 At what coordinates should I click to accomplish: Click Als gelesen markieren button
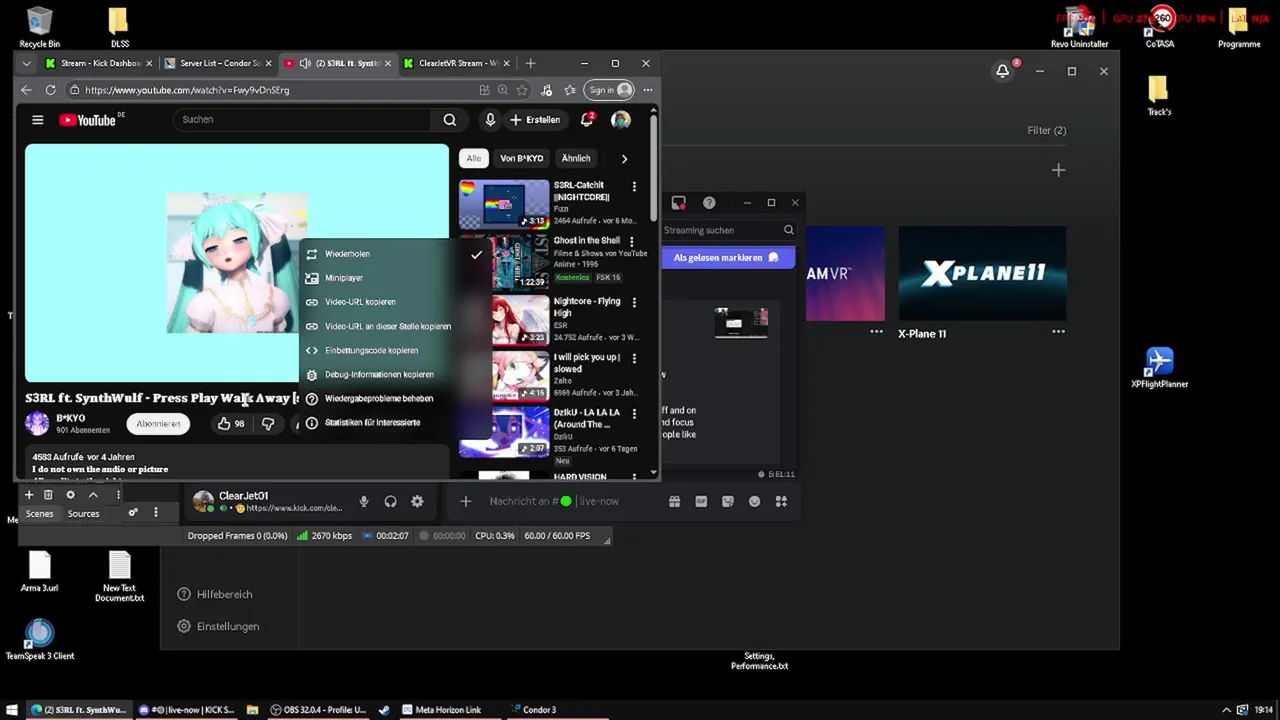pos(727,258)
